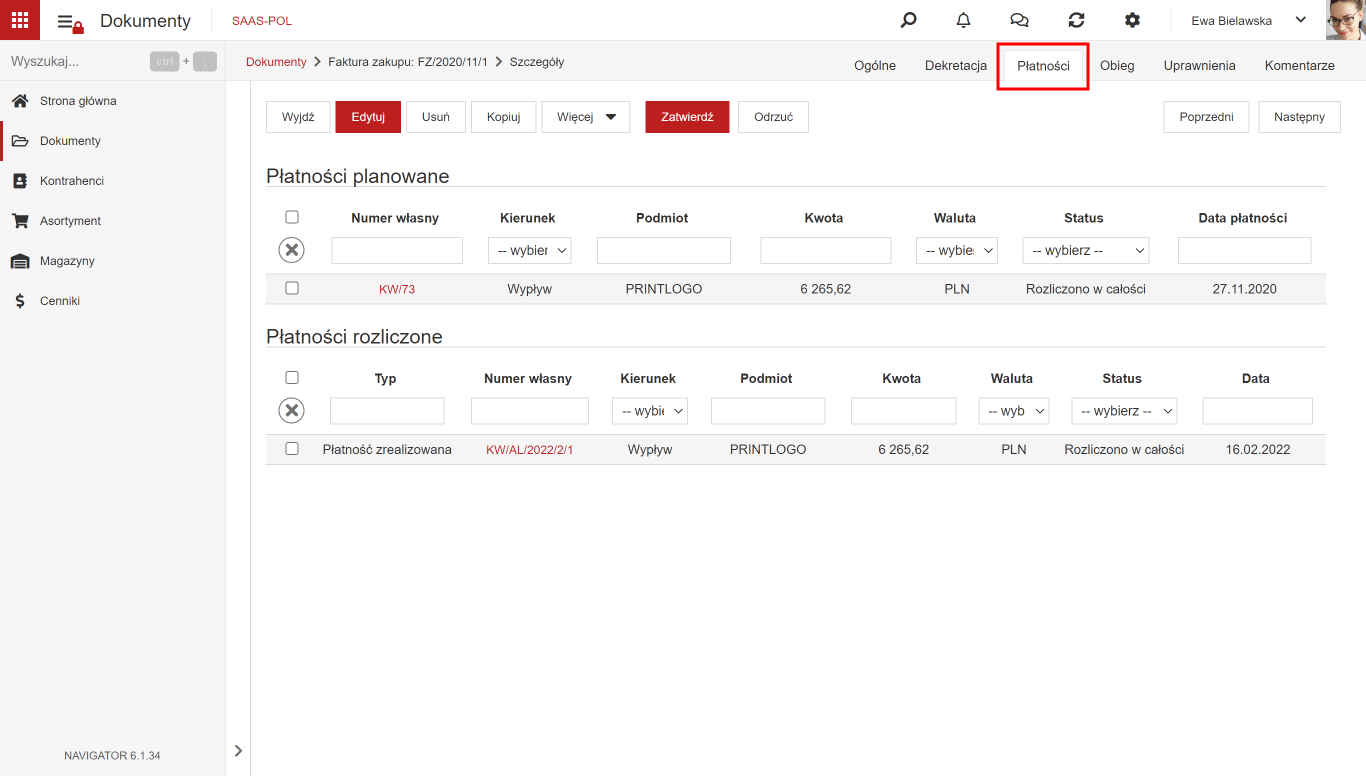This screenshot has height=776, width=1366.
Task: Clear filters in Płatności planowane table
Action: coord(291,250)
